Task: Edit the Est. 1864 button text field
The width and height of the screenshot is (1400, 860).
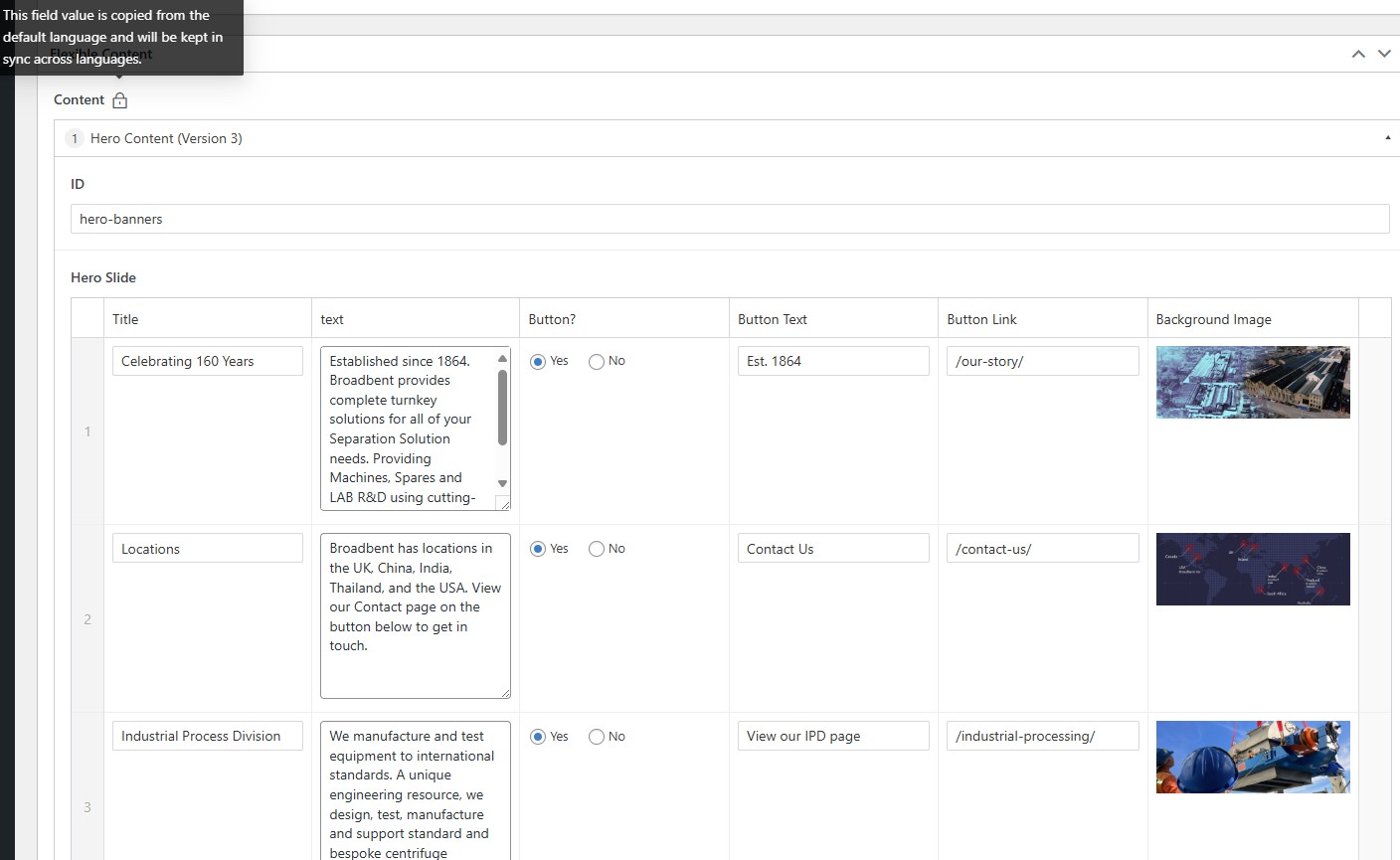Action: pos(833,361)
